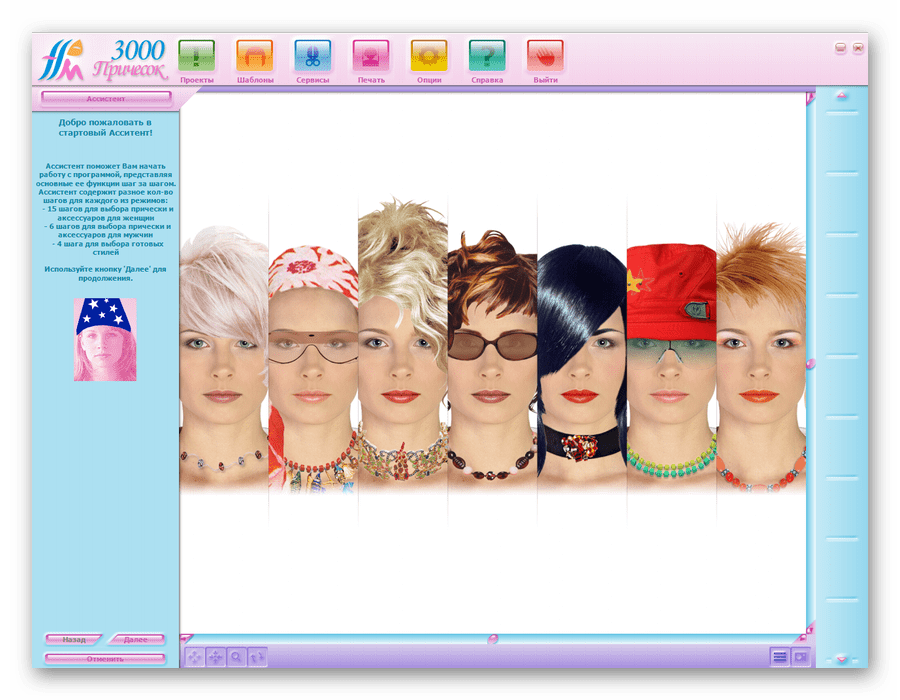This screenshot has height=700, width=900.
Task: Click the first bottom toolbar pan icon
Action: coord(194,657)
